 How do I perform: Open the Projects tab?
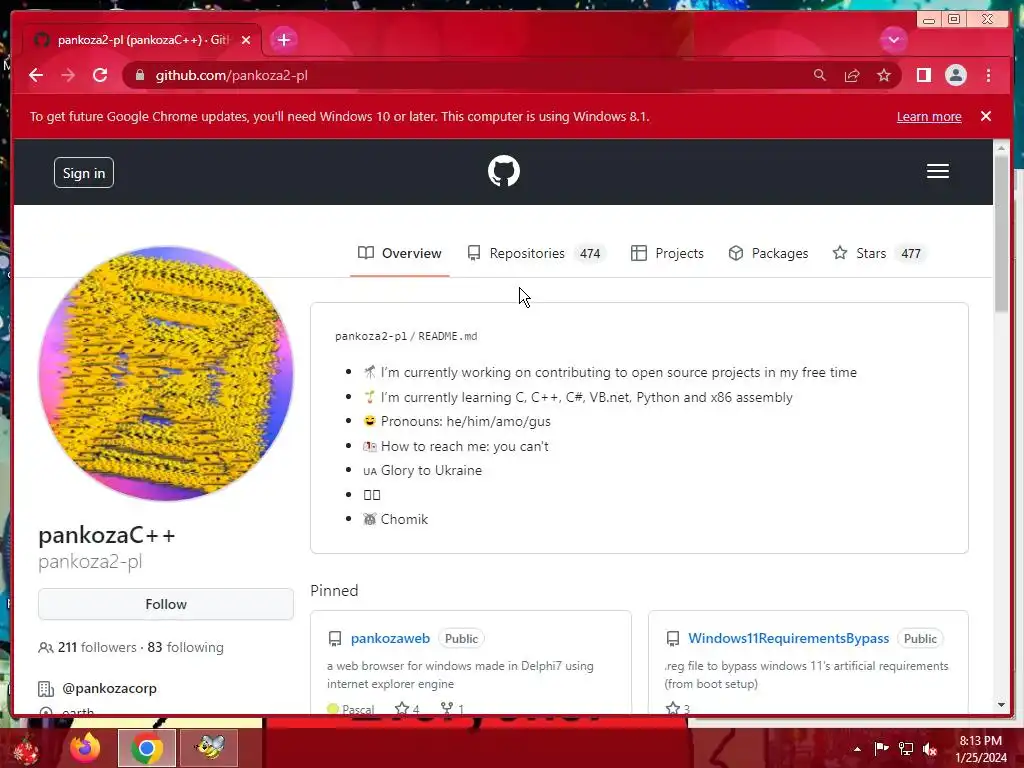[667, 253]
